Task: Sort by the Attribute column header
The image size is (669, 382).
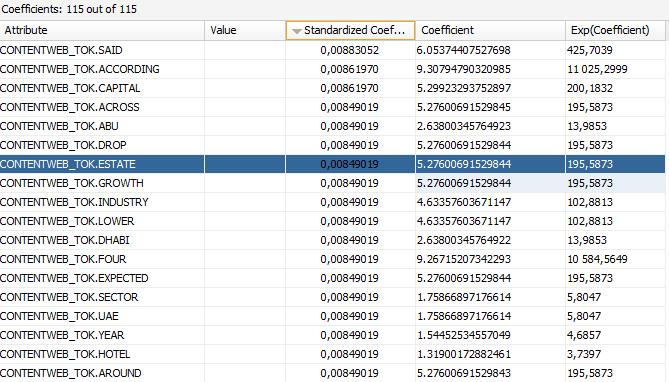Action: pos(102,30)
